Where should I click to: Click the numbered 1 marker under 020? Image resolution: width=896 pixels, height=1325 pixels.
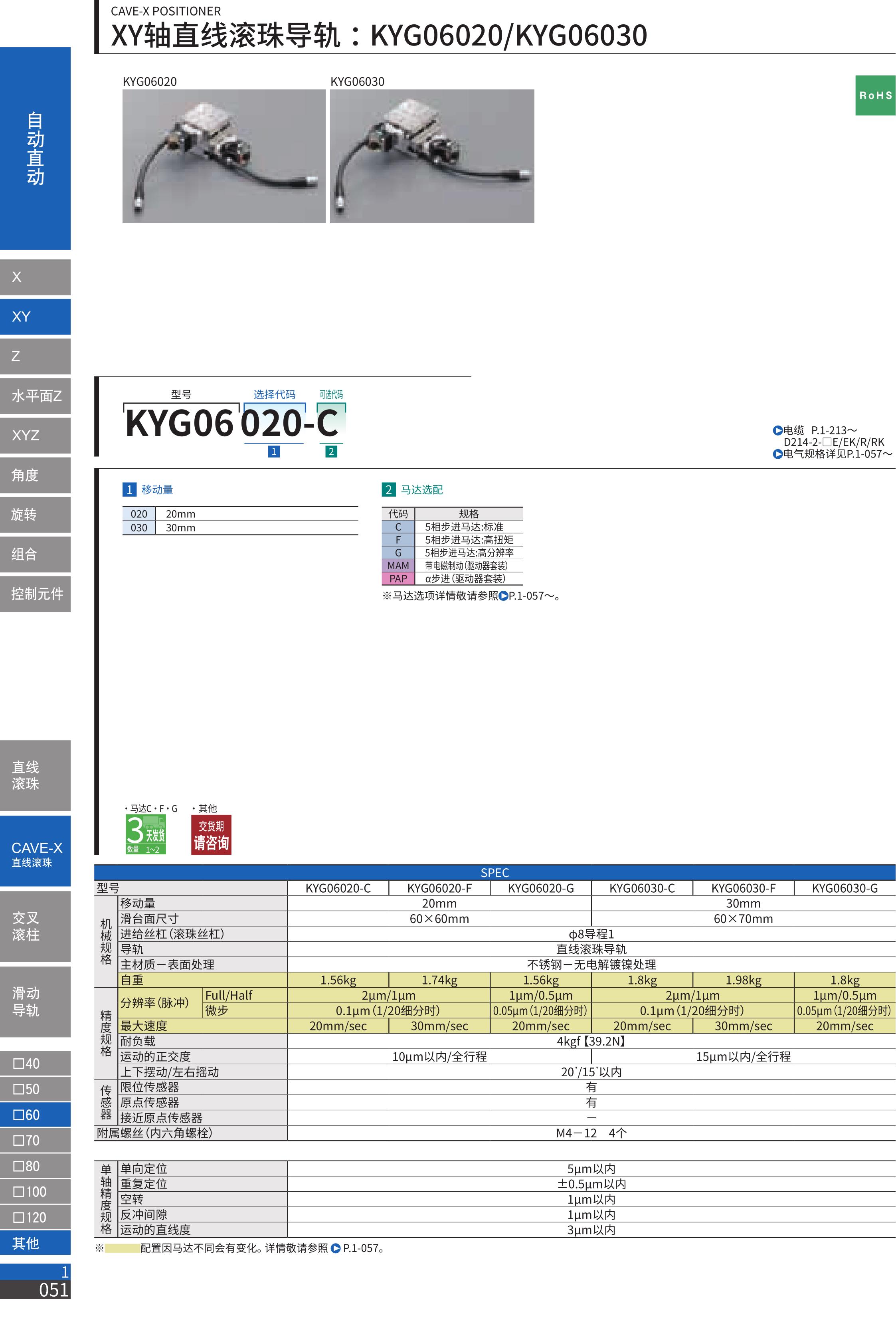tap(273, 452)
